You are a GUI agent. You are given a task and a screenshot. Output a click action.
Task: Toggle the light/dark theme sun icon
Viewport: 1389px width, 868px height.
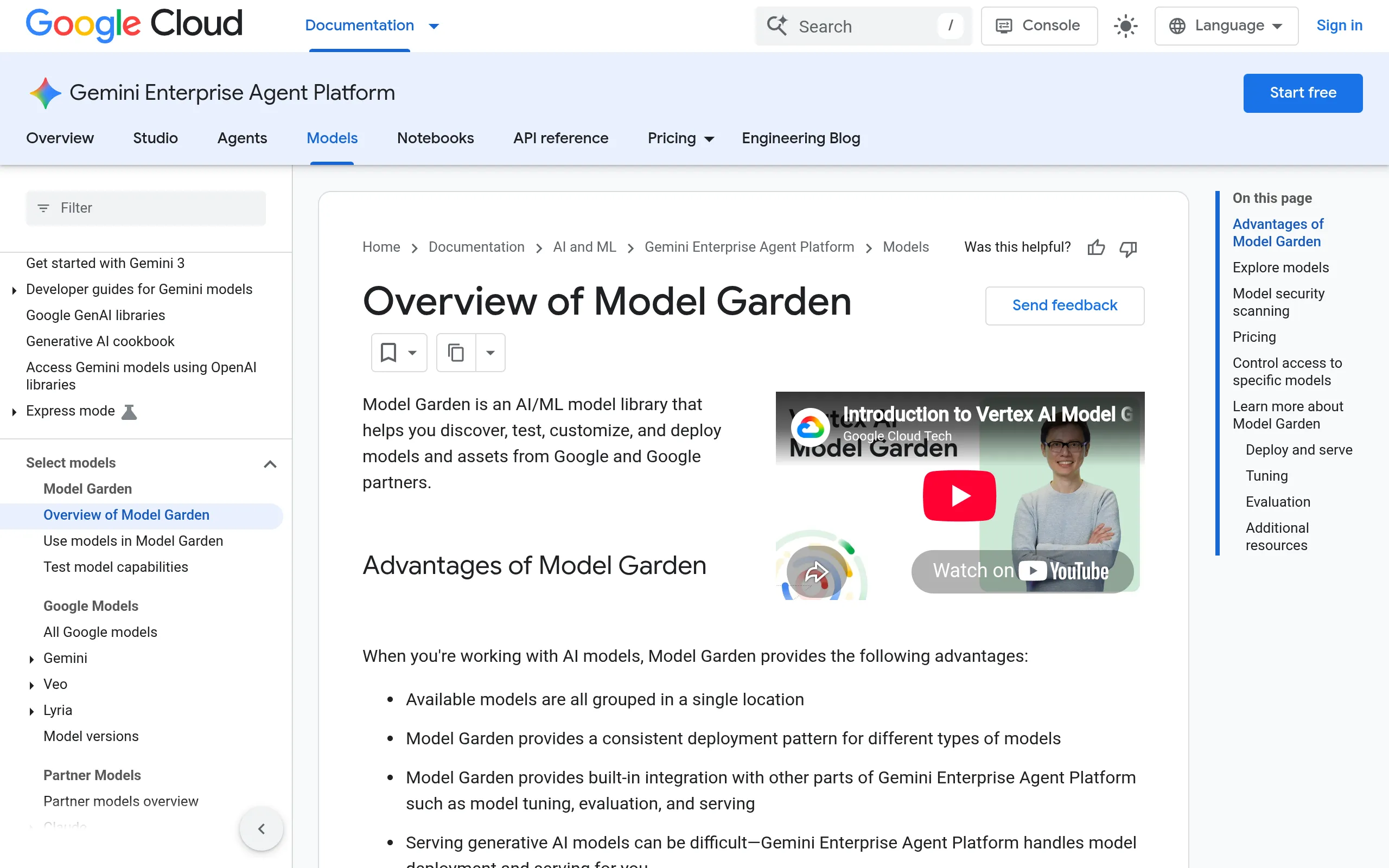[1125, 26]
